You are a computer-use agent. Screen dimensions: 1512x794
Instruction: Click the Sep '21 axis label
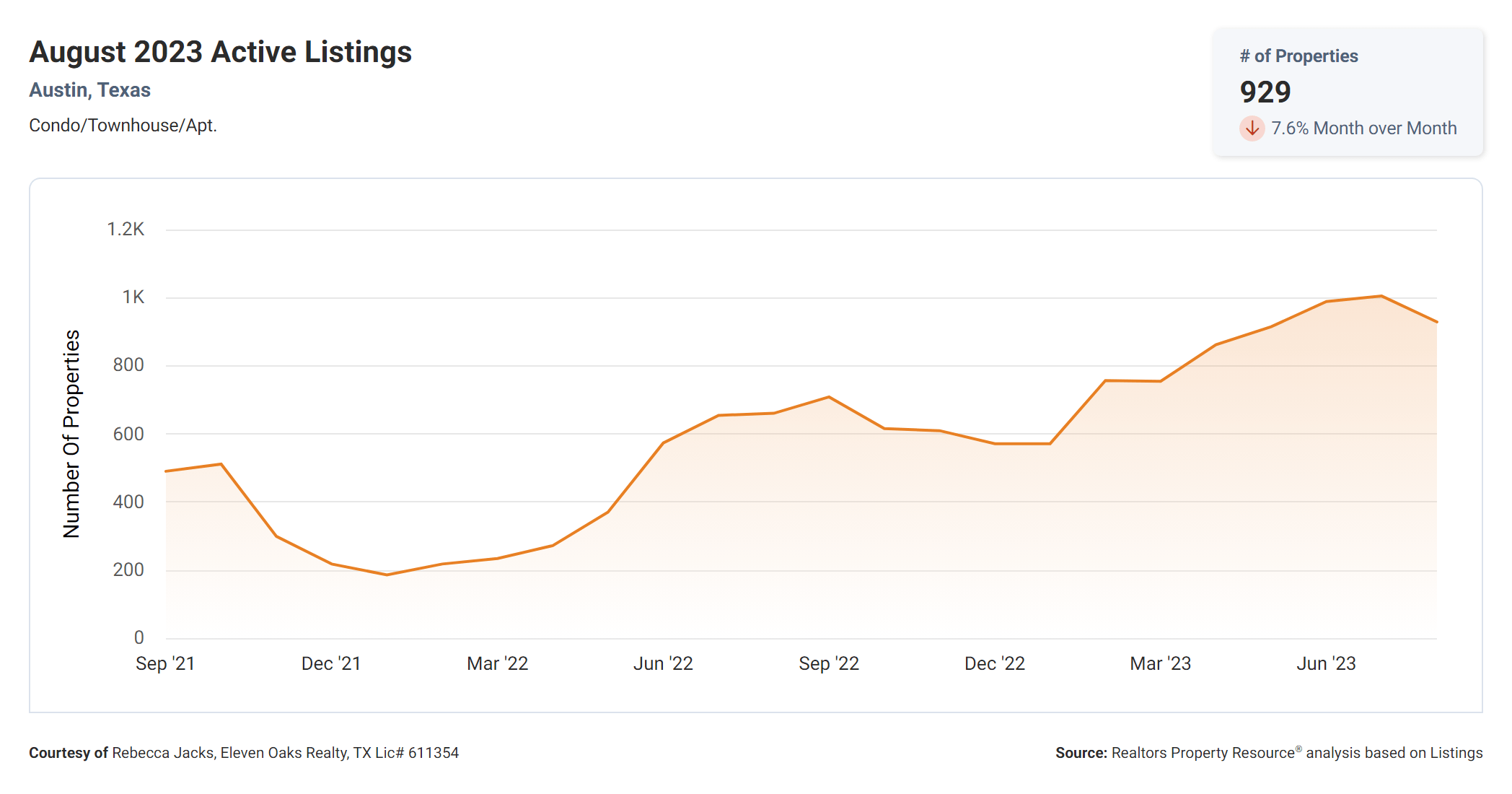(x=165, y=663)
